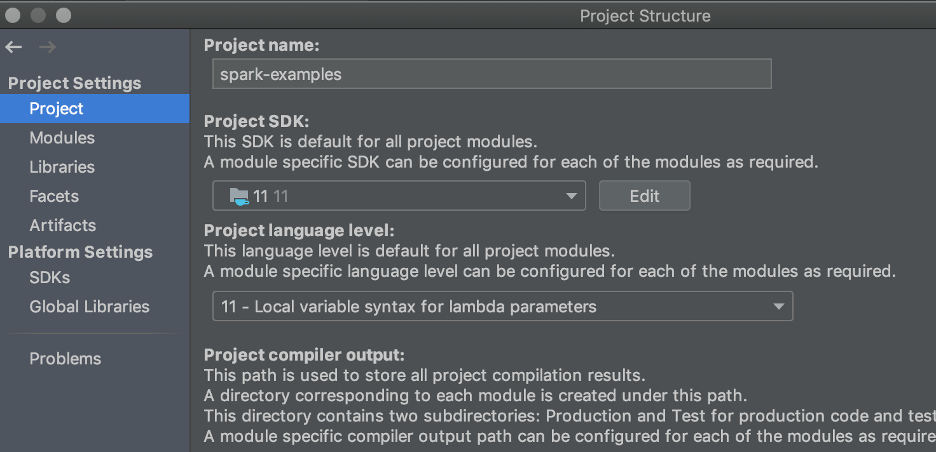
Task: Click the Edit button next to SDK
Action: coord(645,196)
